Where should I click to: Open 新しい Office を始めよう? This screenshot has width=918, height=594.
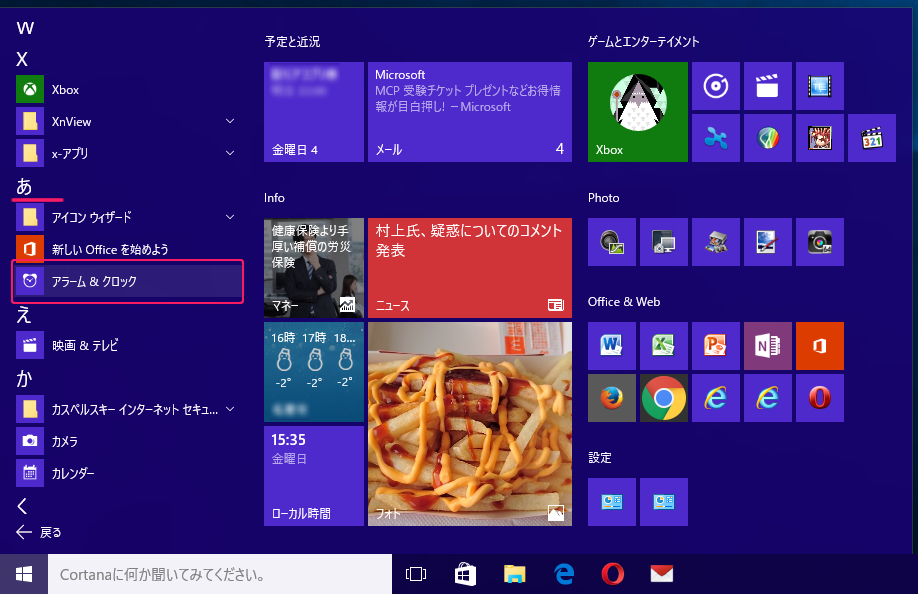pyautogui.click(x=128, y=249)
